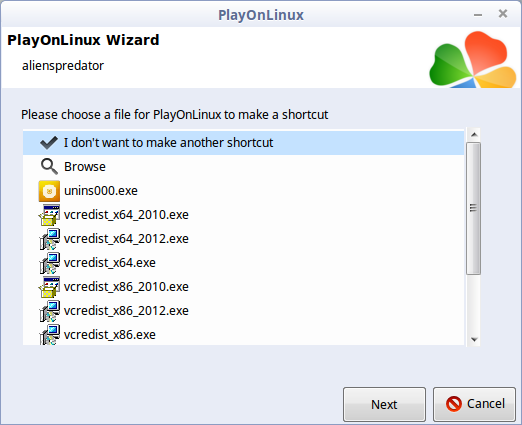Click the vcredist_x64_2012.exe file icon
Screen dimensions: 522x425
[x=49, y=239]
